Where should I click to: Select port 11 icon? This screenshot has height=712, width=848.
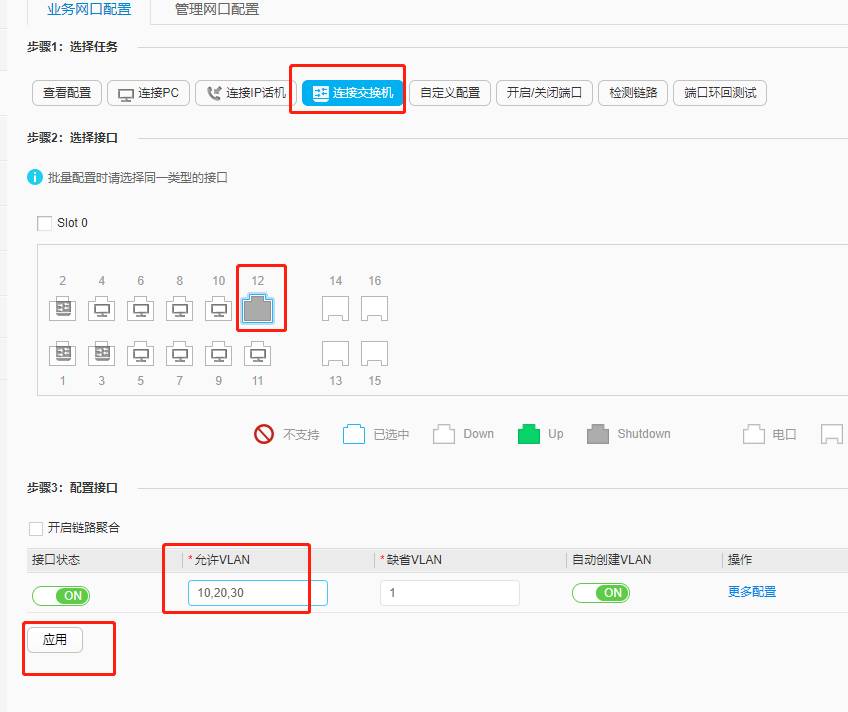[x=257, y=354]
